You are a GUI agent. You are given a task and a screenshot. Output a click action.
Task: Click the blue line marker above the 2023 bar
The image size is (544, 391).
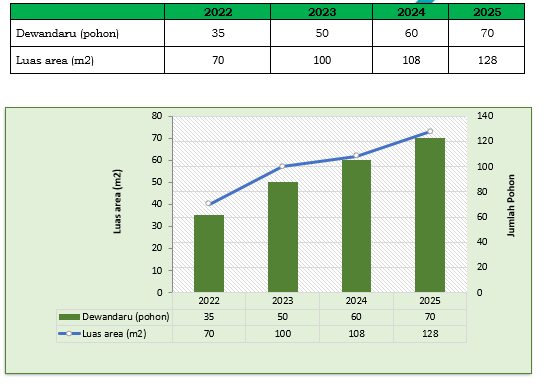[x=282, y=166]
